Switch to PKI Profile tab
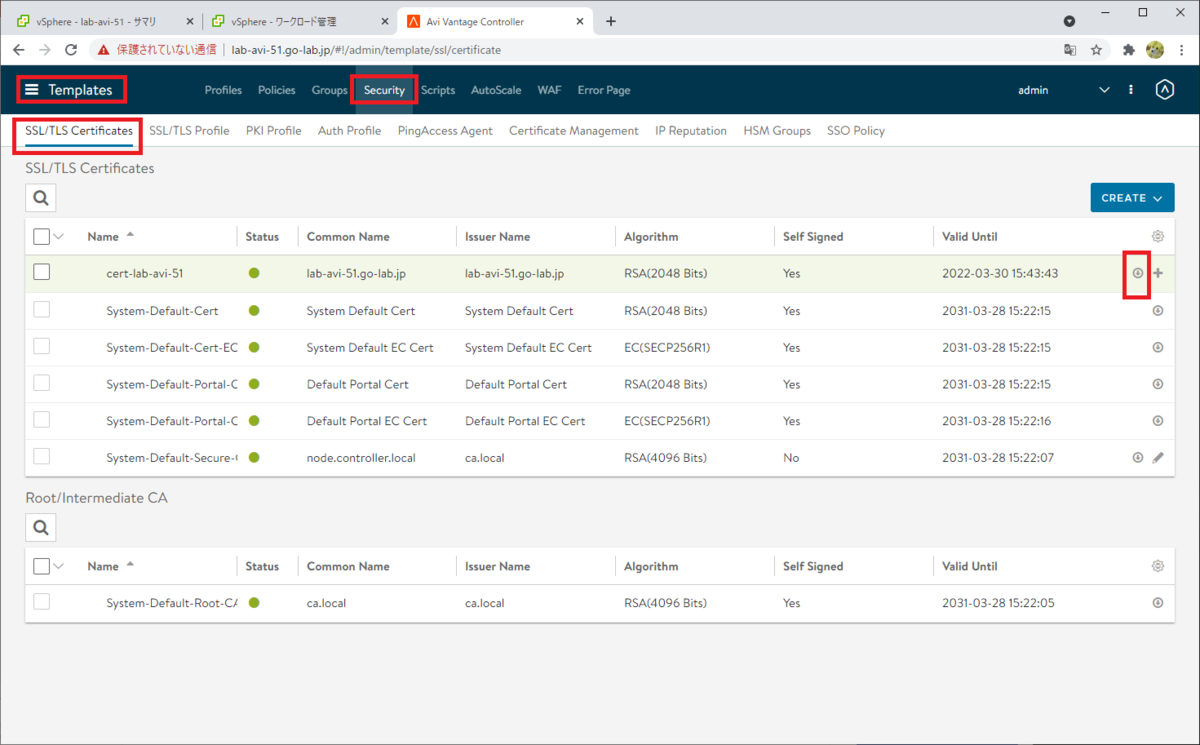 [273, 131]
